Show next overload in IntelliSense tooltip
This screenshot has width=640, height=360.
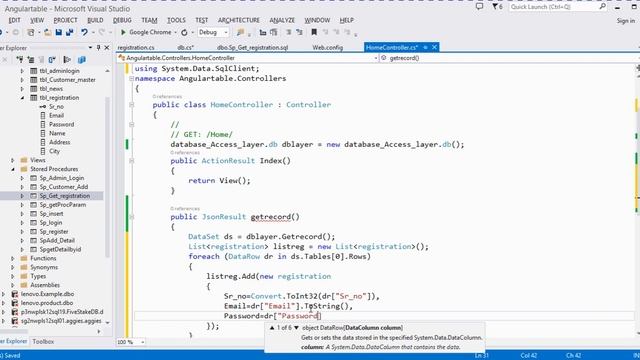click(296, 328)
